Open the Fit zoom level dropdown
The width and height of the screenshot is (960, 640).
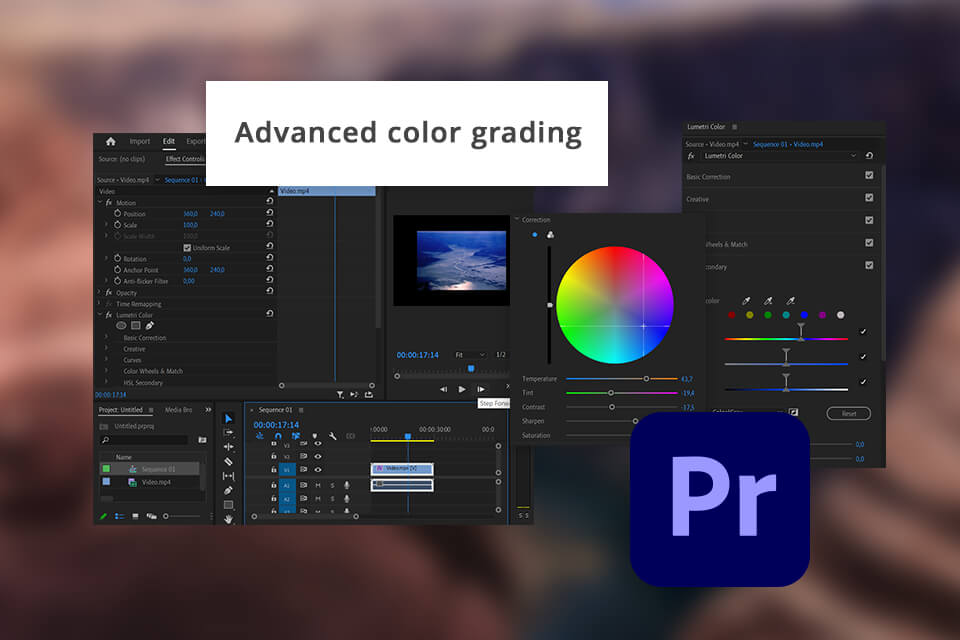tap(470, 355)
